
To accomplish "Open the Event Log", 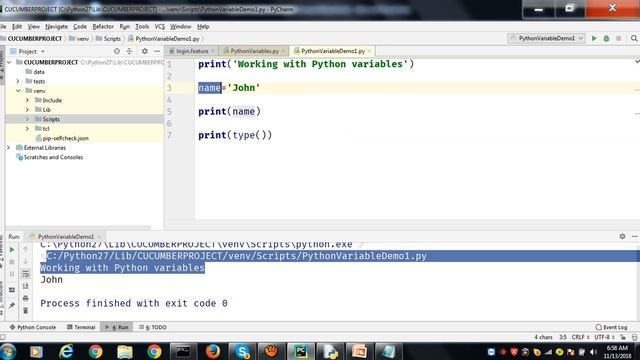I will (x=611, y=327).
